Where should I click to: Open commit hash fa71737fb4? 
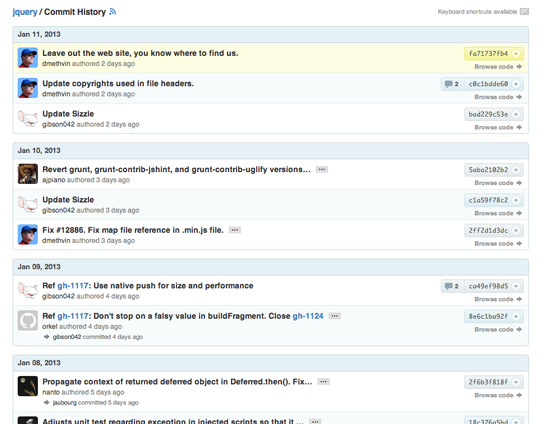pyautogui.click(x=488, y=54)
